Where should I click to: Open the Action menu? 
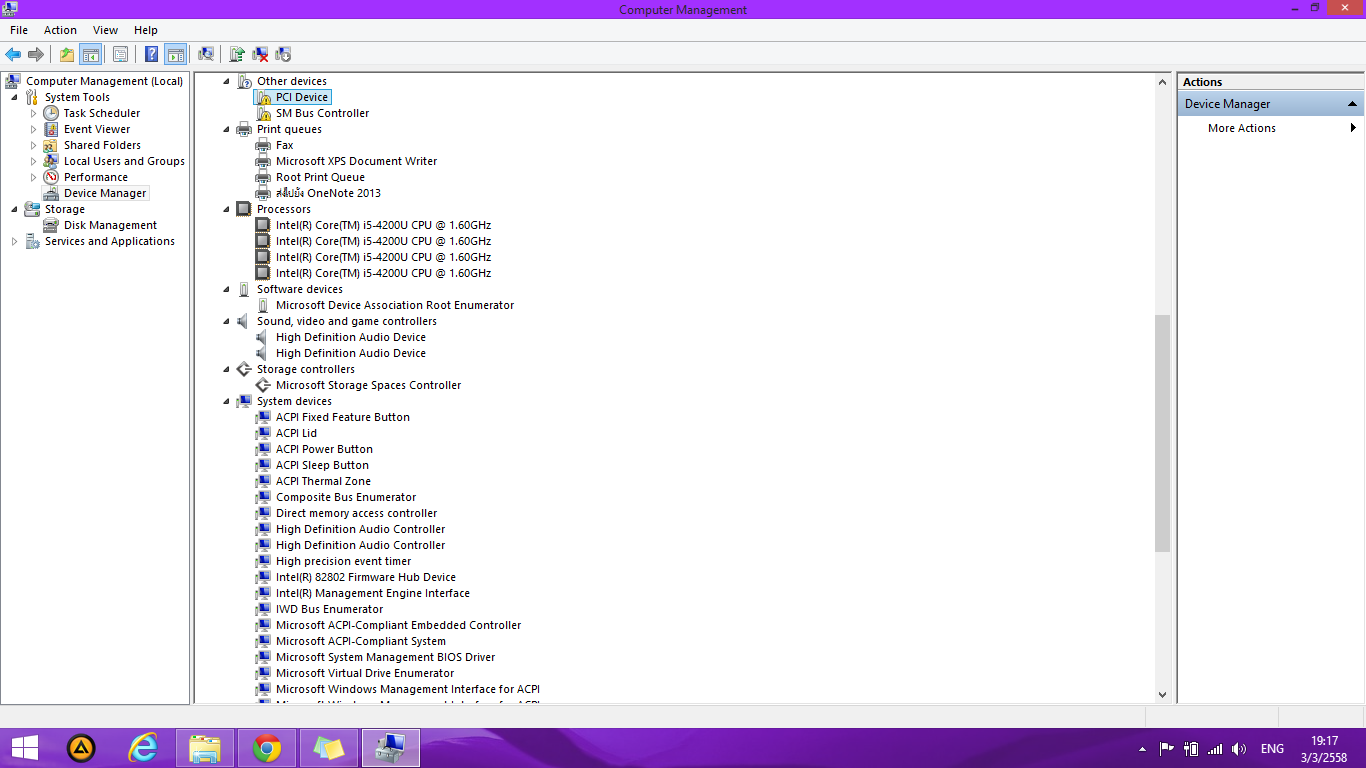click(x=60, y=30)
